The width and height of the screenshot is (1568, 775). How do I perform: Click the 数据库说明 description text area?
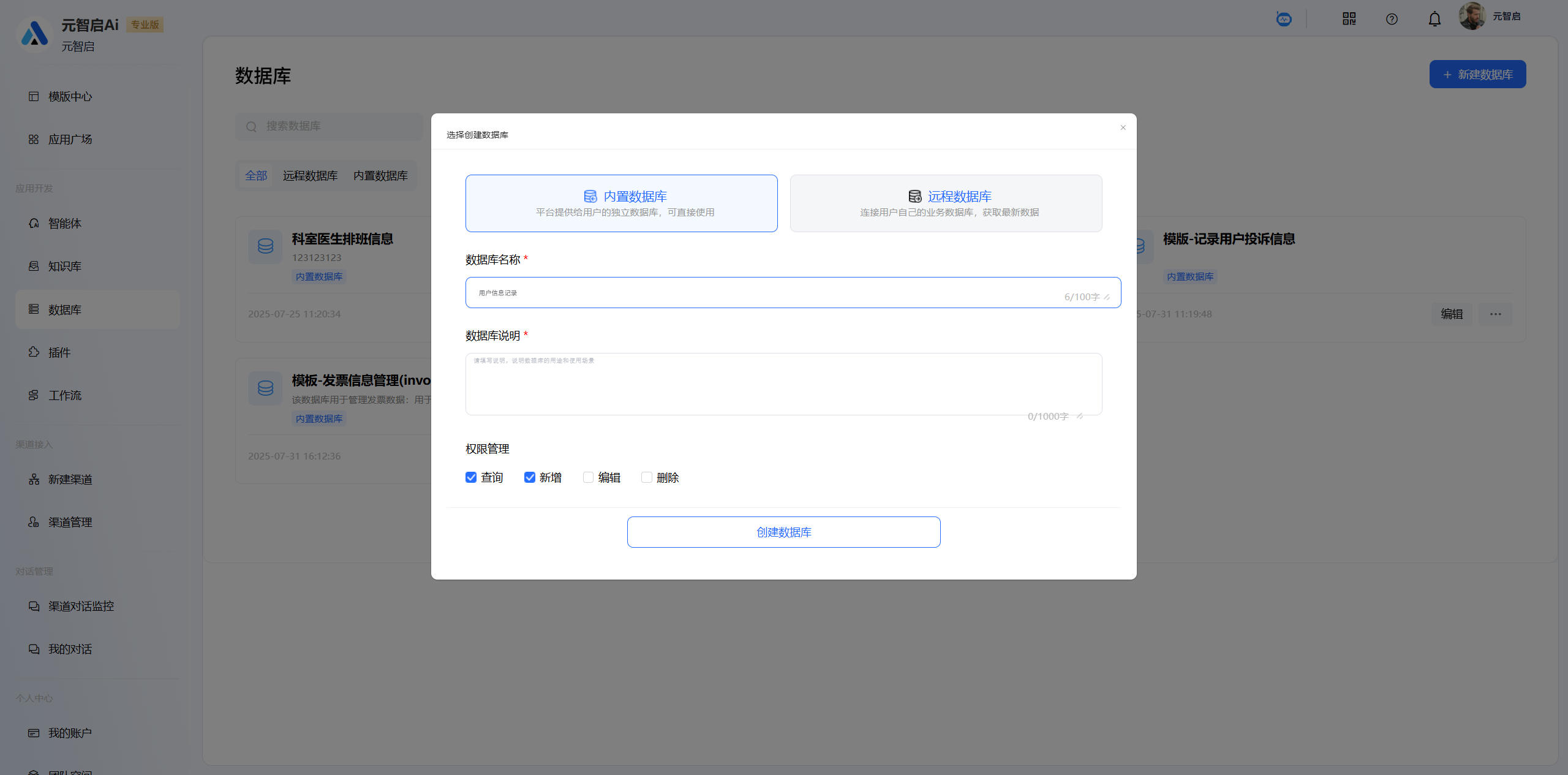[783, 384]
